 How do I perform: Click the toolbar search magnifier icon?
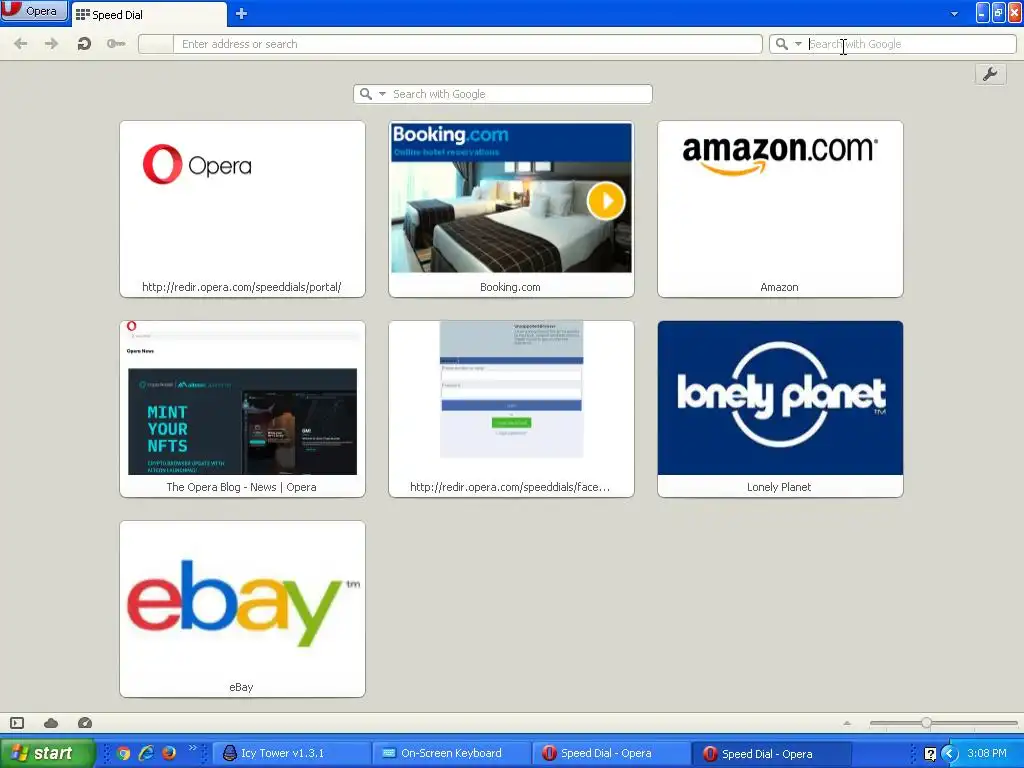pos(782,44)
